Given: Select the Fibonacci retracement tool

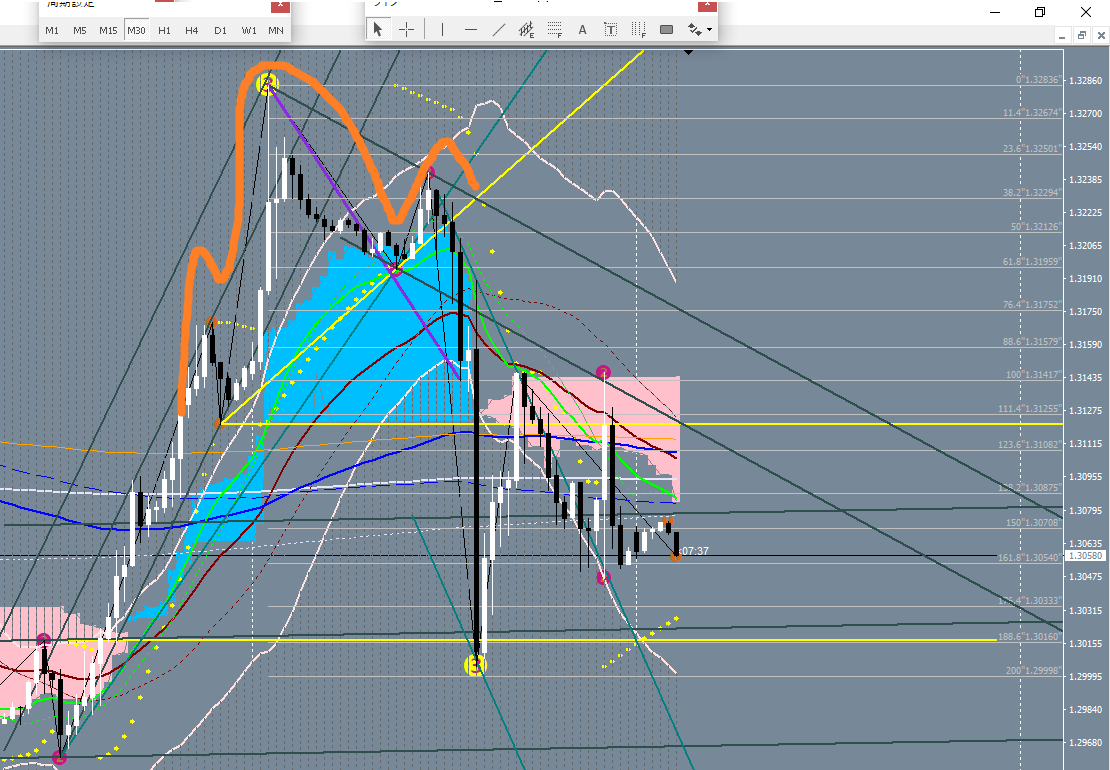Looking at the screenshot, I should [x=555, y=30].
